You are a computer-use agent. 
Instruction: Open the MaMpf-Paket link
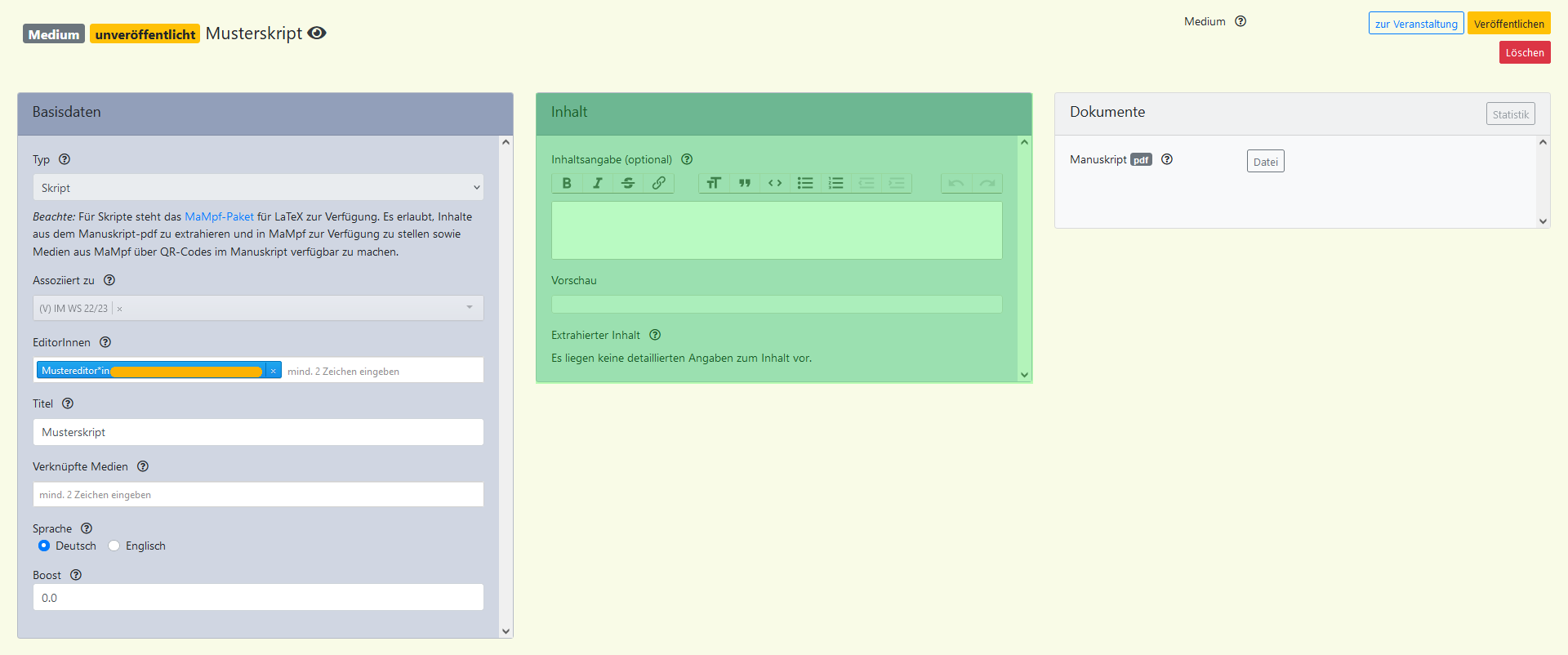tap(219, 216)
